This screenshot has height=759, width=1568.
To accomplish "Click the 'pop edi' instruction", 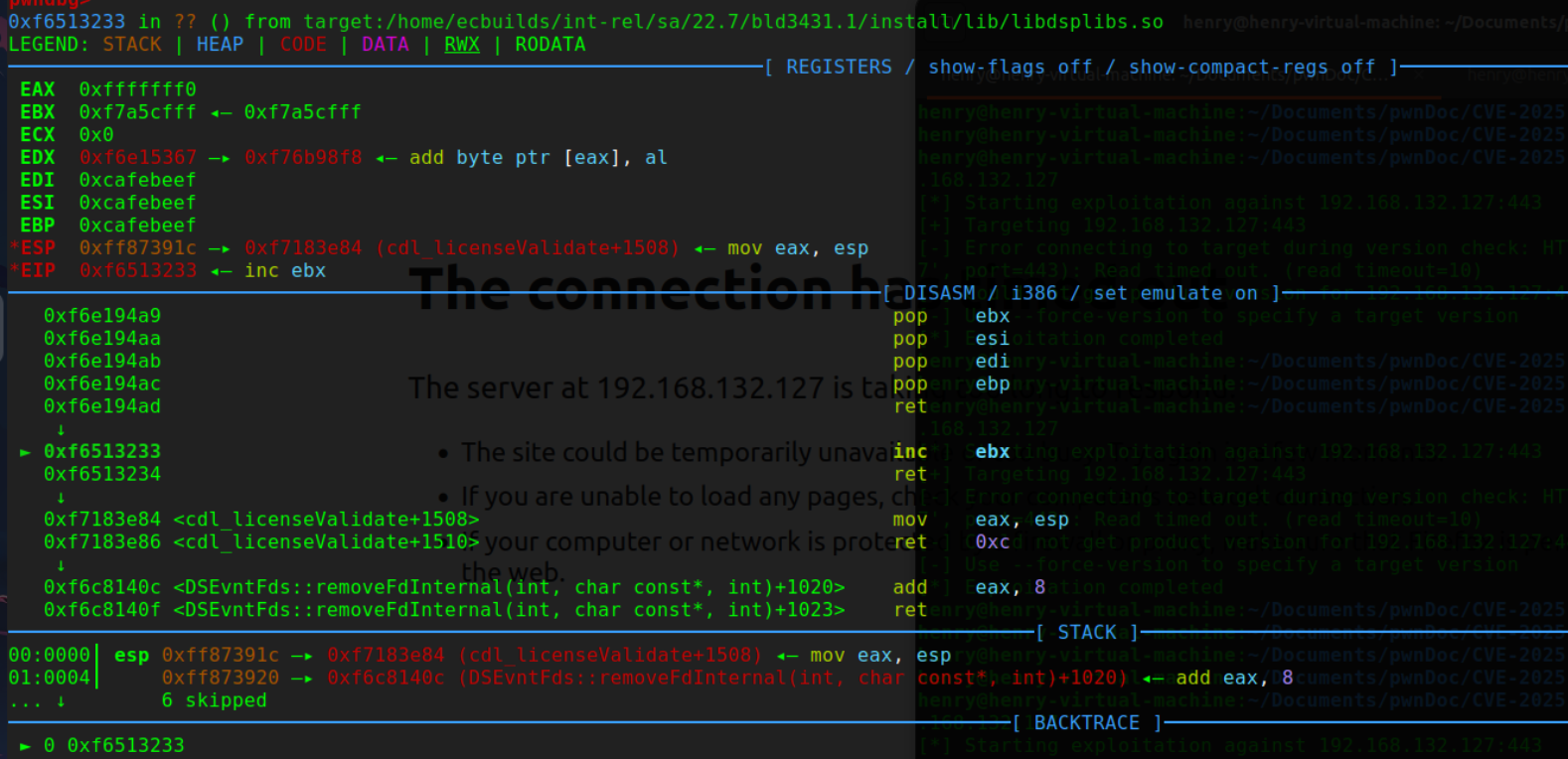I will pyautogui.click(x=951, y=361).
